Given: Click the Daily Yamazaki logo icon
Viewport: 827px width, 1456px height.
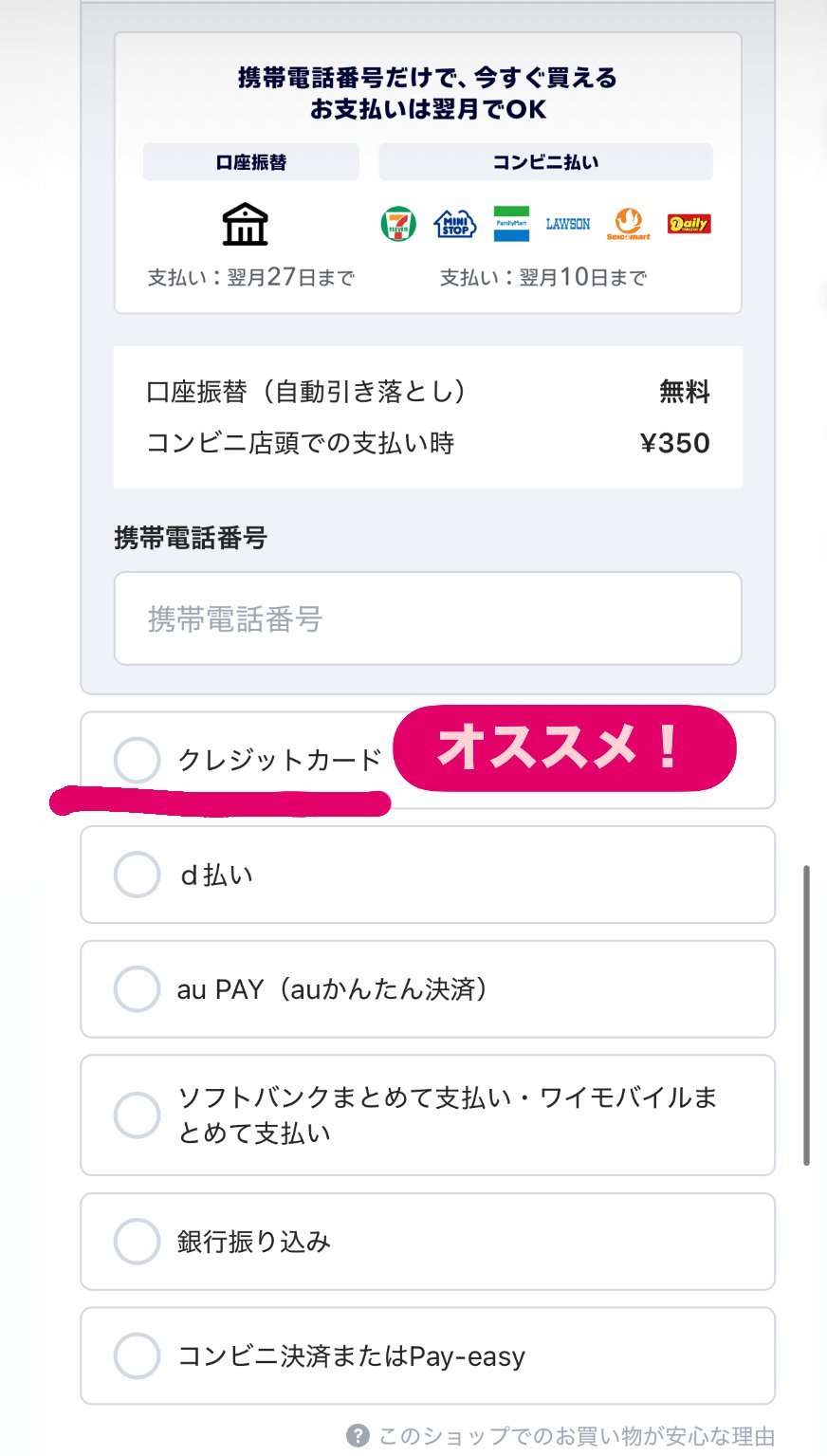Looking at the screenshot, I should tap(689, 224).
